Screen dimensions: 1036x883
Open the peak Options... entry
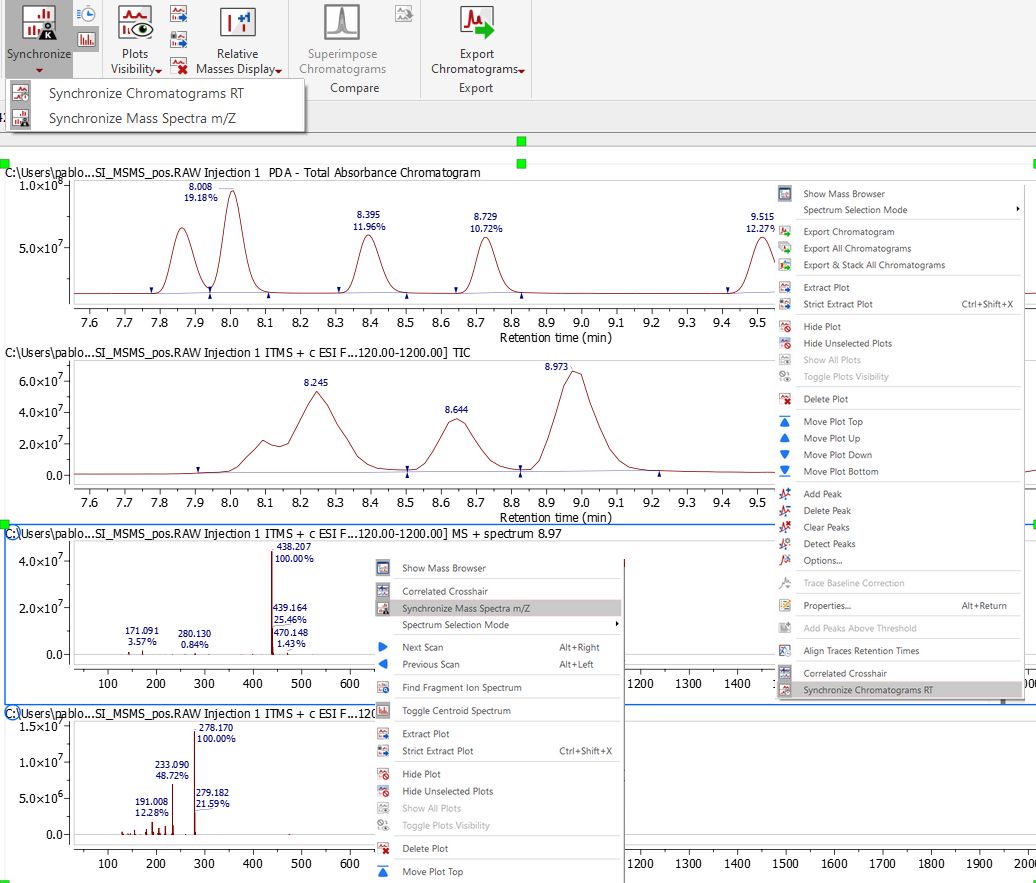point(899,560)
